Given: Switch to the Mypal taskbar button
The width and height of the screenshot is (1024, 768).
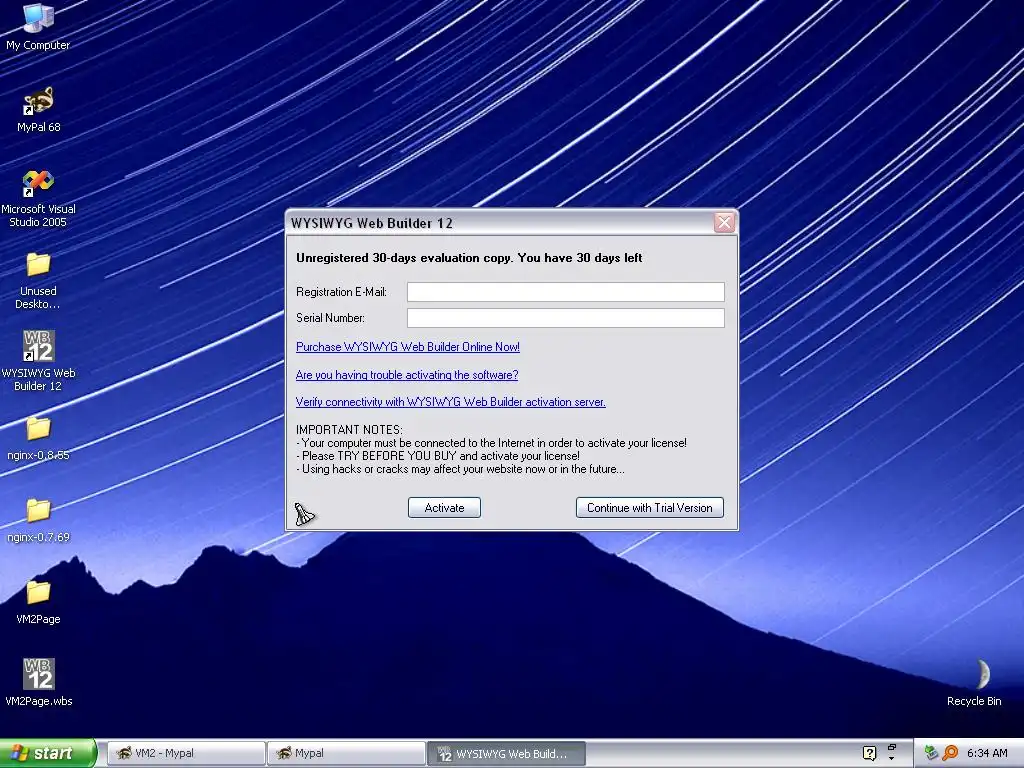Looking at the screenshot, I should pos(346,753).
